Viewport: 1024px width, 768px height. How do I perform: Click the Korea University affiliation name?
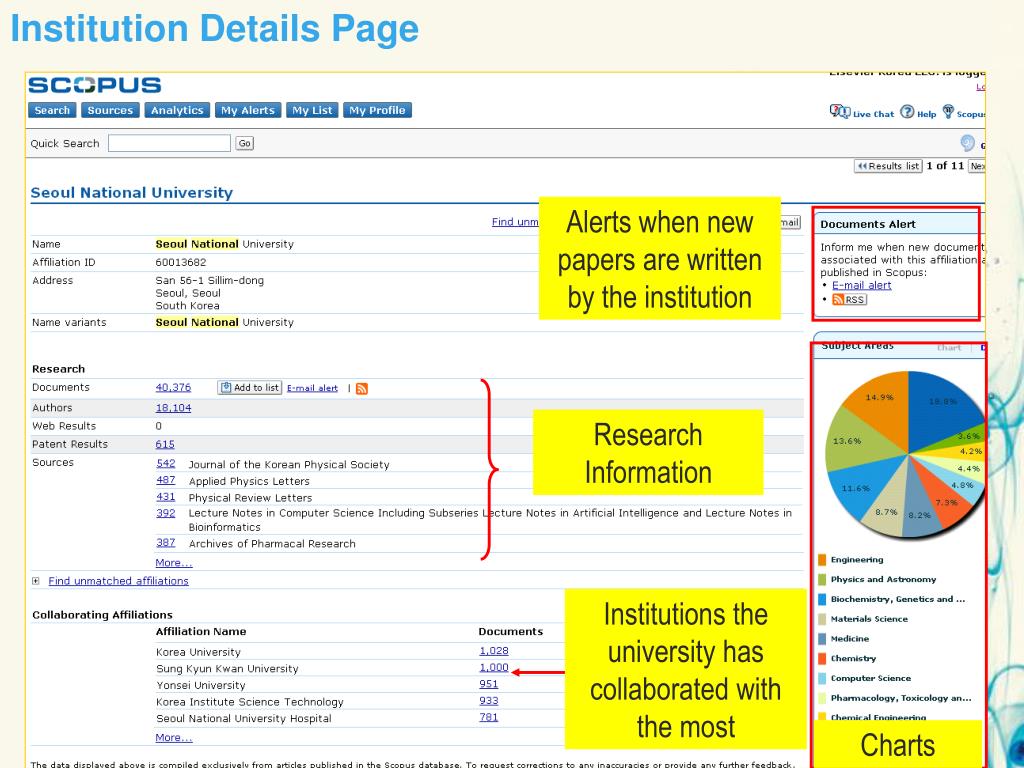(x=198, y=652)
